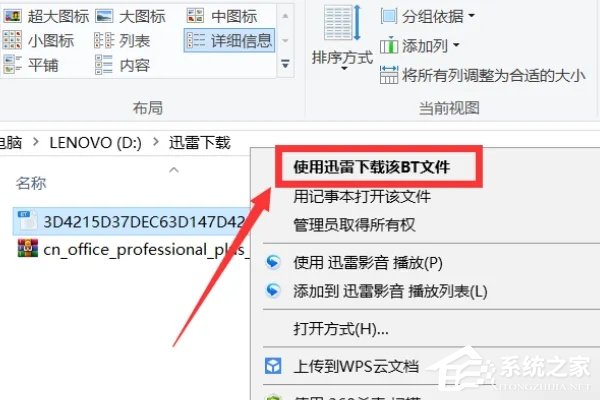
Task: Open the 添加列 dropdown
Action: (419, 46)
